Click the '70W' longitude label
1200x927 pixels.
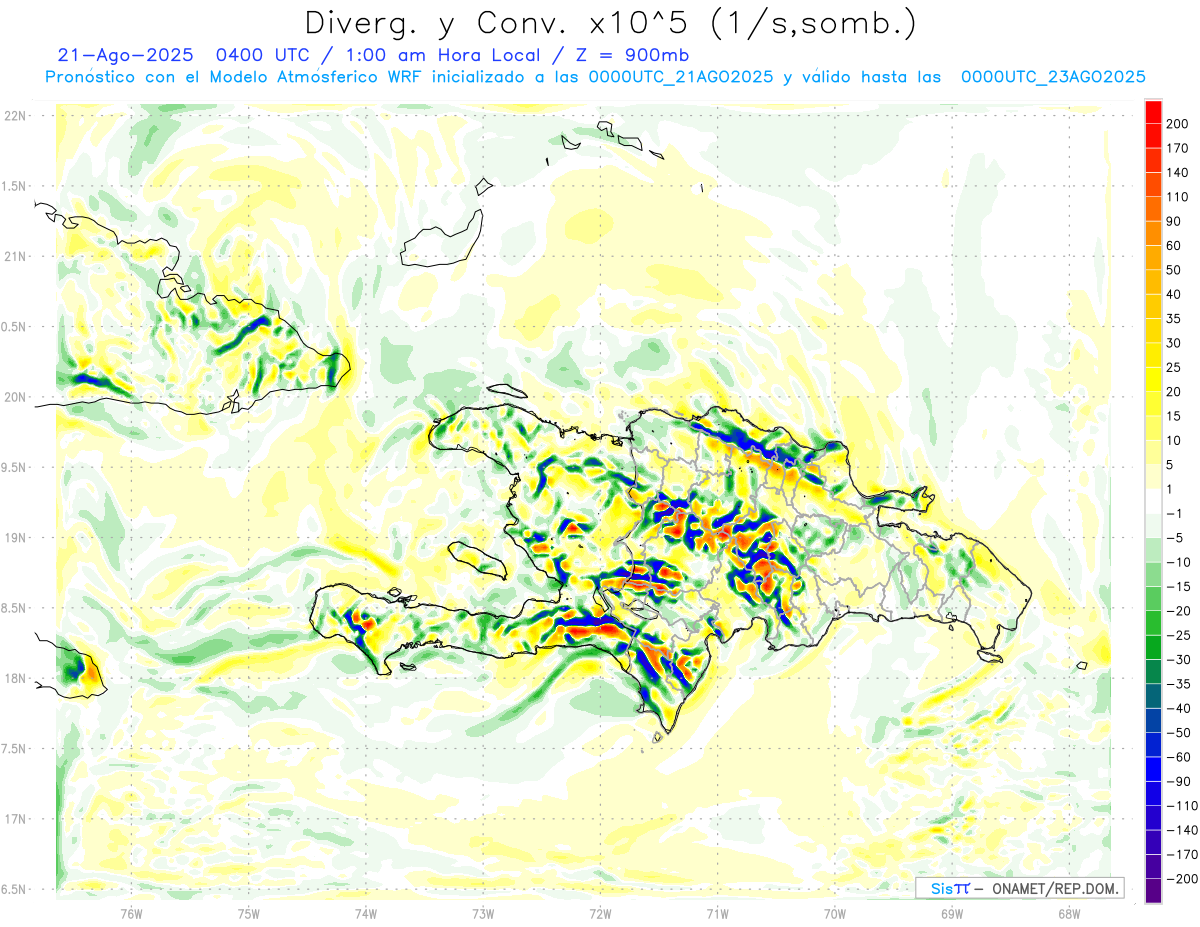pyautogui.click(x=835, y=913)
